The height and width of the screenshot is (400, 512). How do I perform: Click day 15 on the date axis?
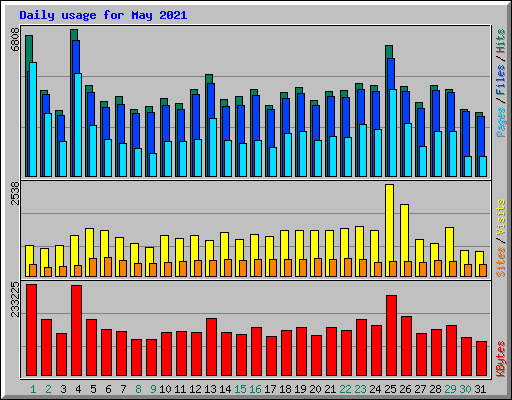point(240,389)
